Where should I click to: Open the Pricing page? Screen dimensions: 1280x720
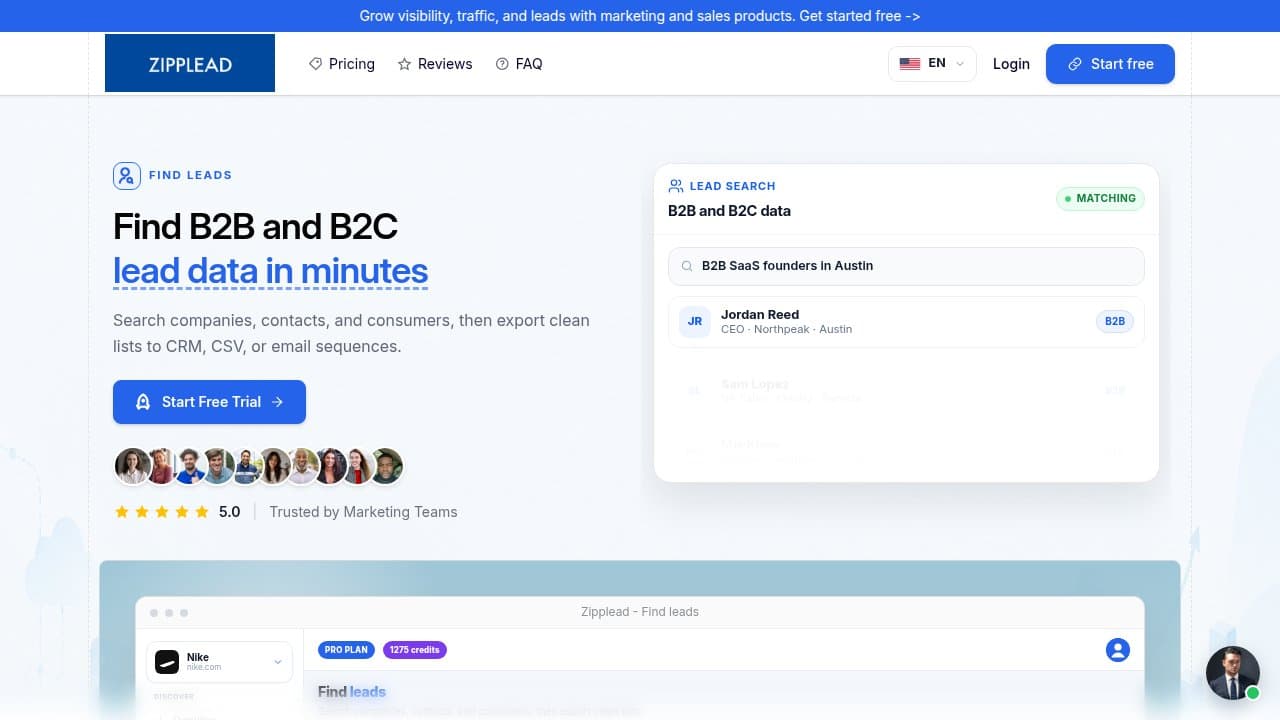(x=342, y=64)
